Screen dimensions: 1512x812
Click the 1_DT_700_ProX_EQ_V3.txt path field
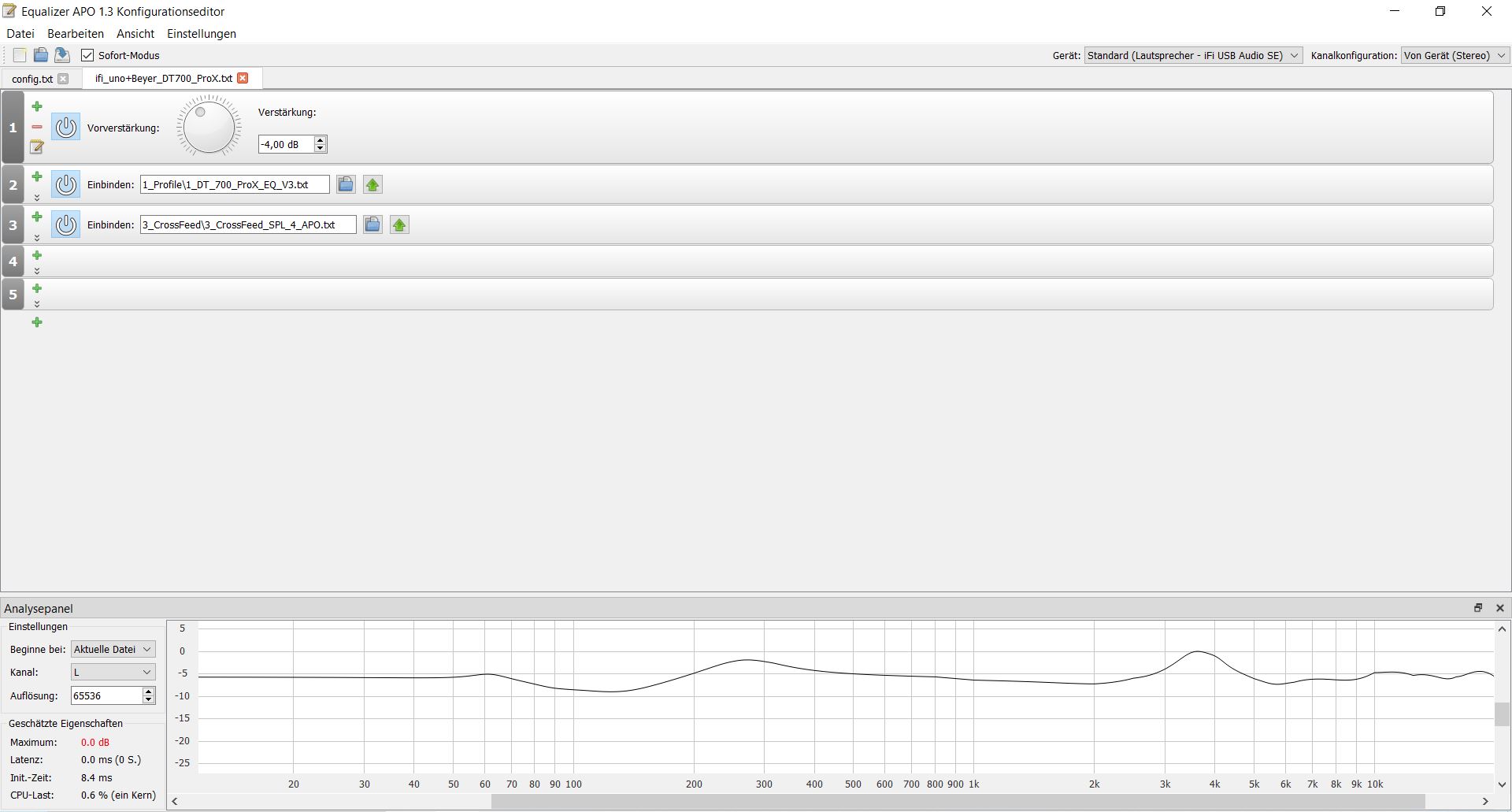[x=235, y=184]
